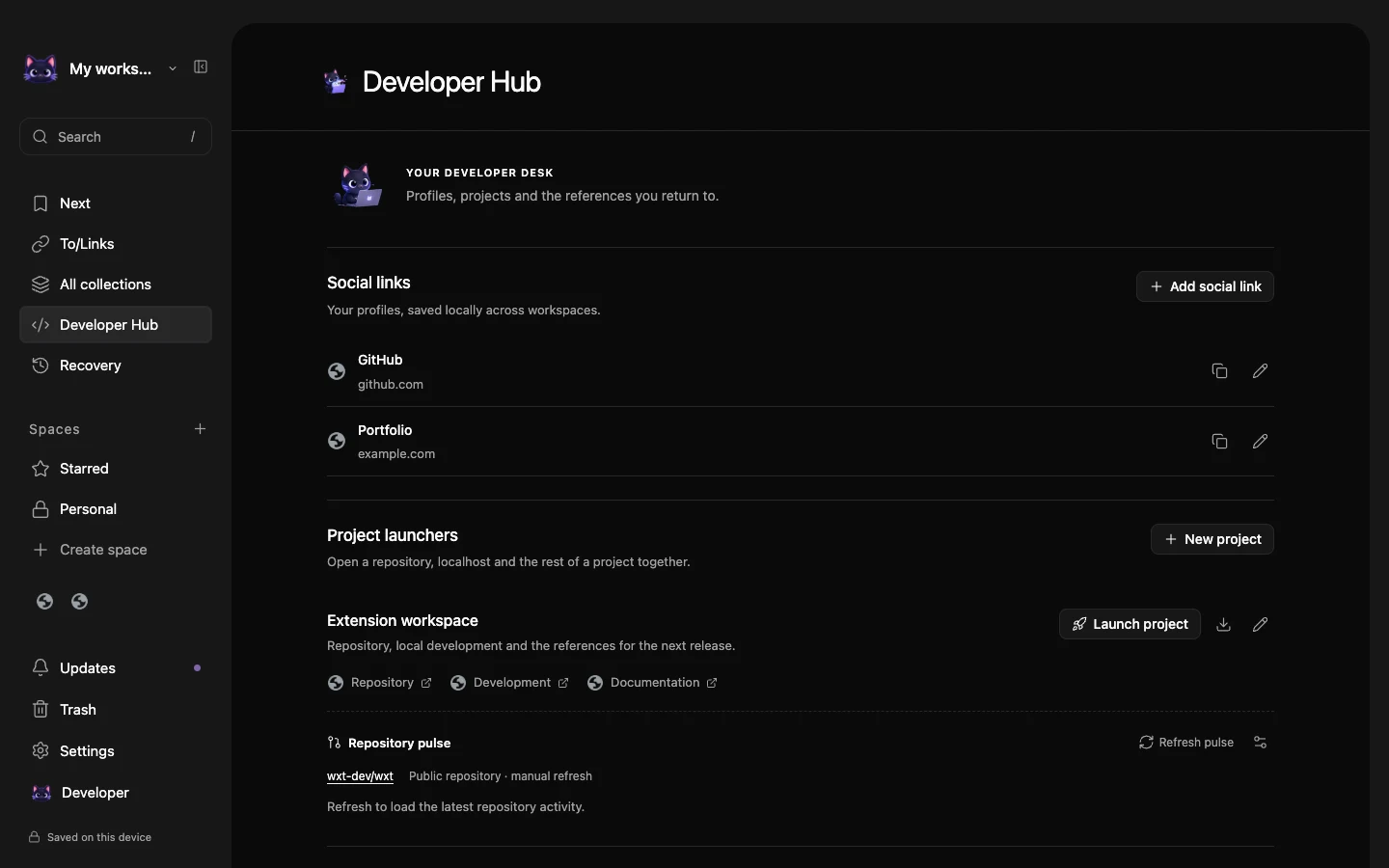Go to To/Links
1389x868 pixels.
pos(116,244)
